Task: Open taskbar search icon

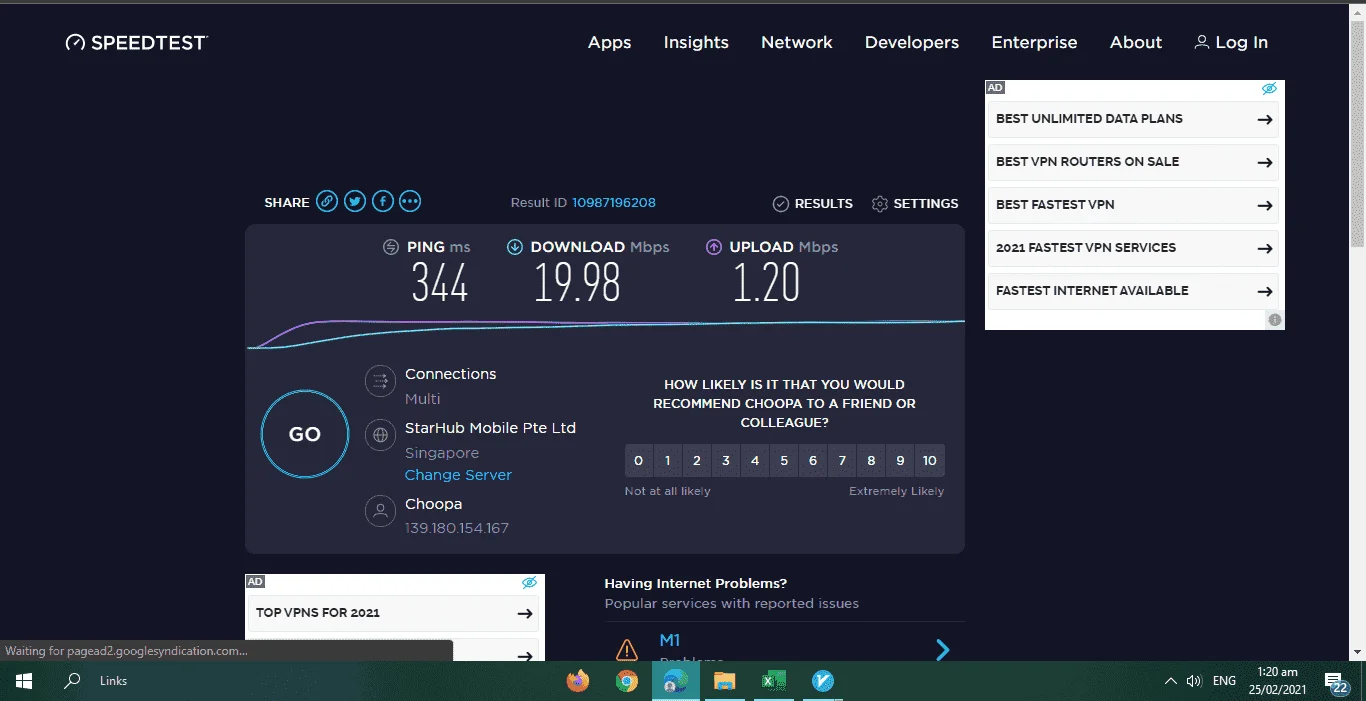Action: (x=72, y=681)
